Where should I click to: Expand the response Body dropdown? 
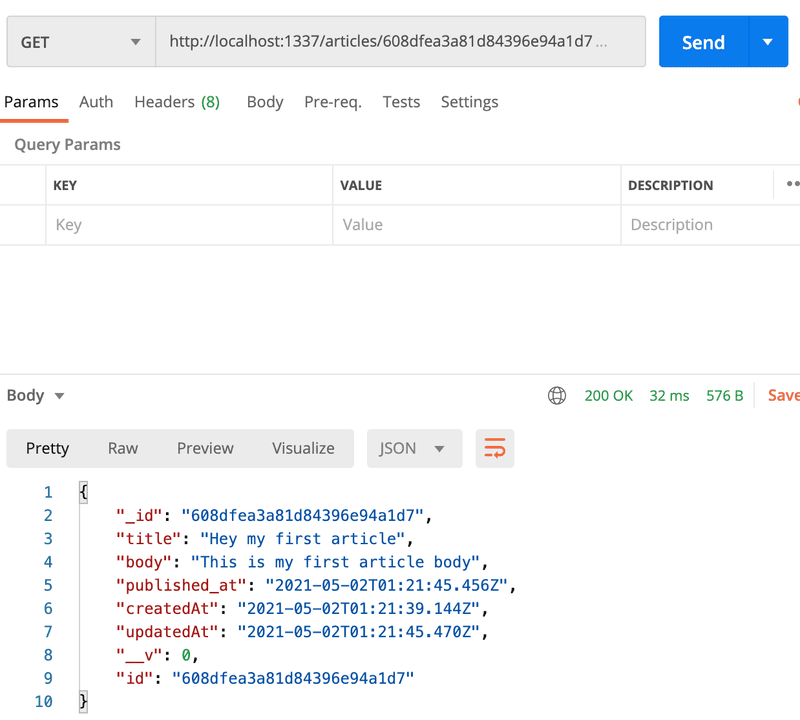coord(35,395)
